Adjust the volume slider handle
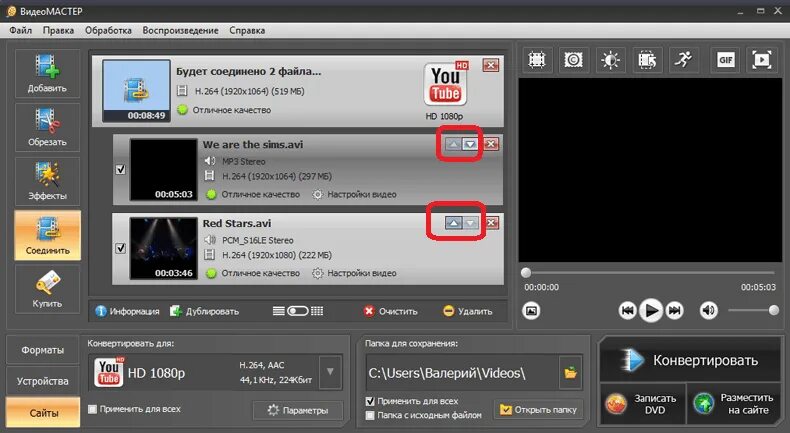The image size is (790, 433). coord(774,311)
